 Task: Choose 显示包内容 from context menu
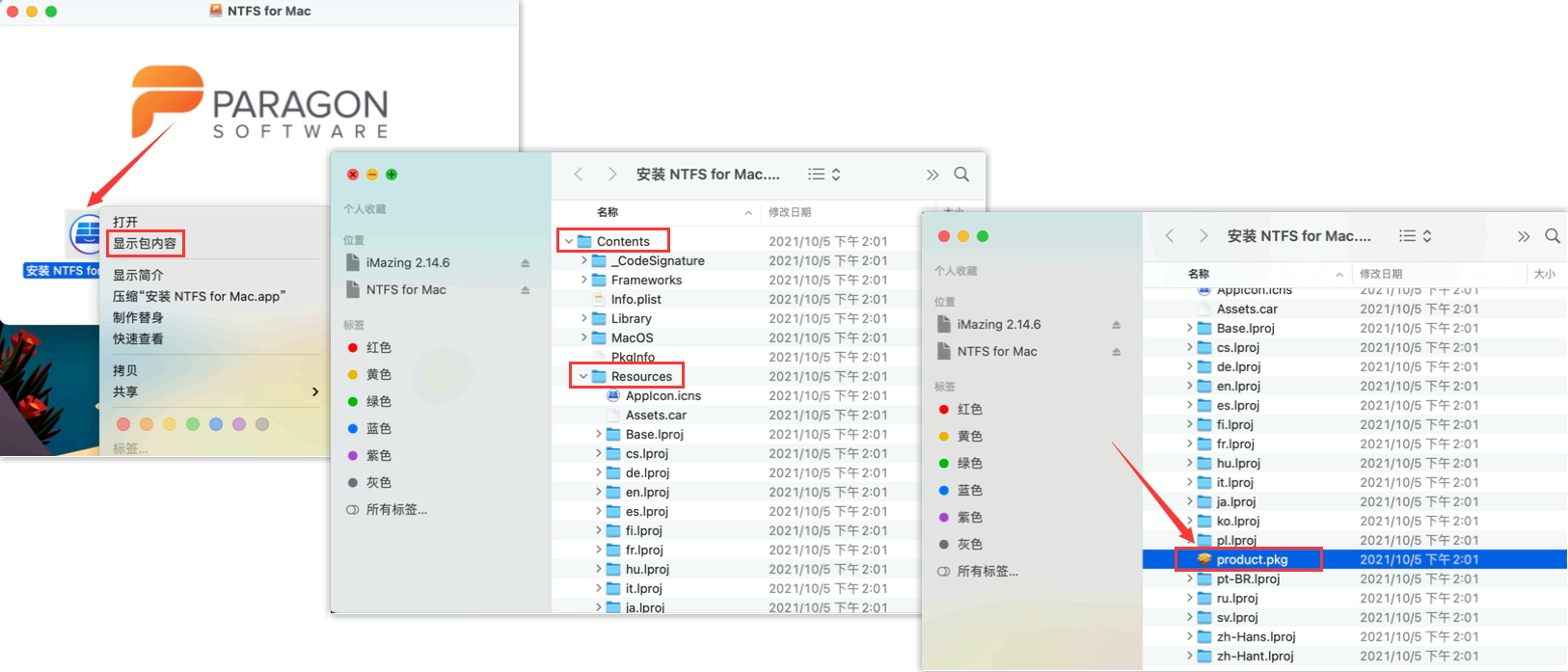point(145,243)
